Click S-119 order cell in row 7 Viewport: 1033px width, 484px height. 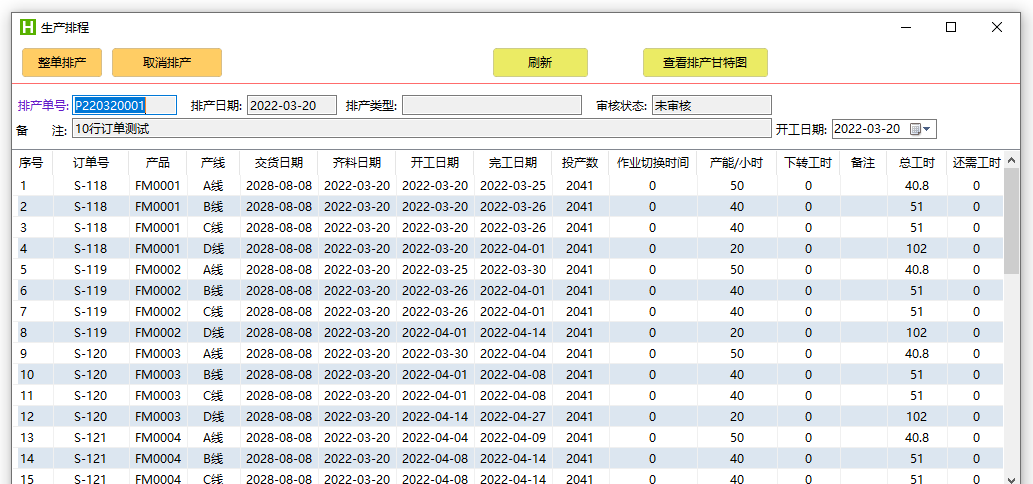click(91, 311)
